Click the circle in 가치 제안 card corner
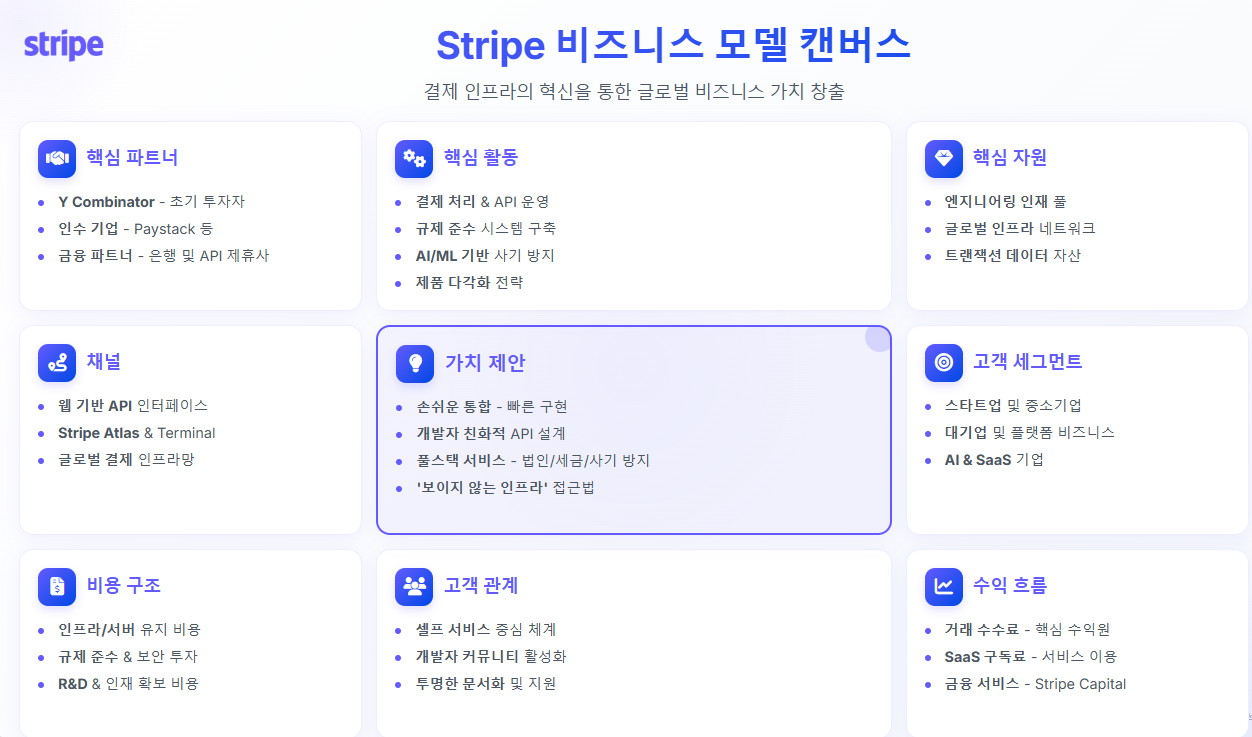 tap(878, 339)
